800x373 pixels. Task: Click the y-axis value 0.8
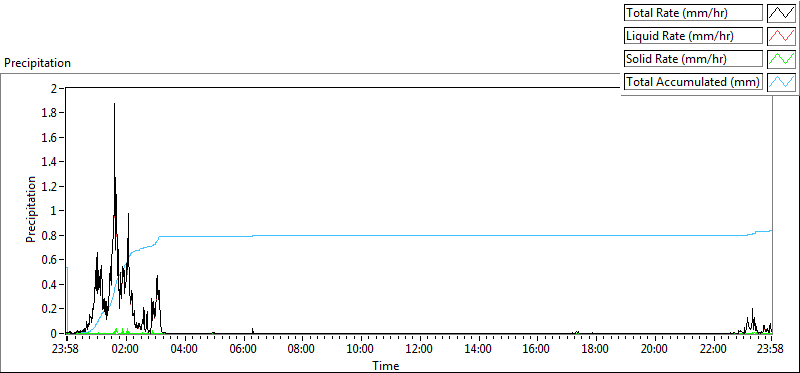click(50, 235)
